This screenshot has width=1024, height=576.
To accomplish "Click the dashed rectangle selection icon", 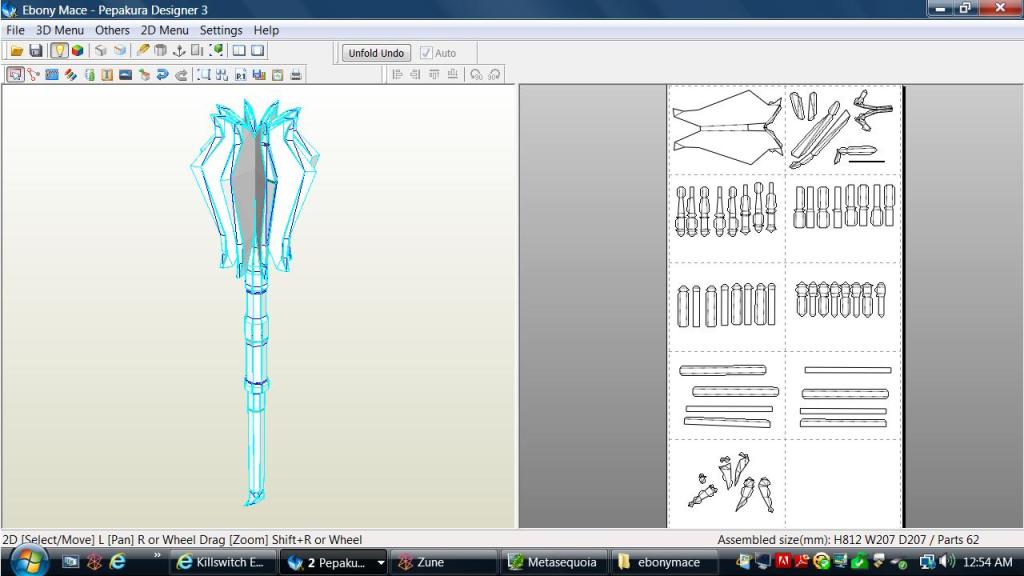I will pos(204,74).
